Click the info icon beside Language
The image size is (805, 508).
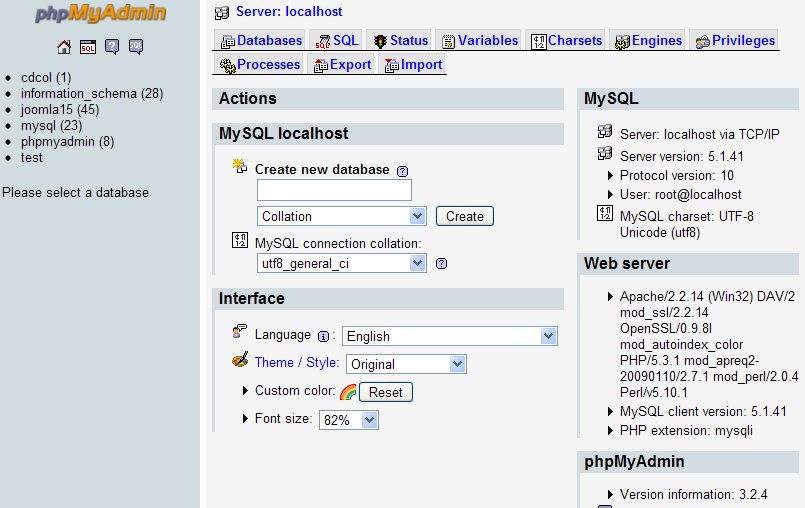[x=323, y=336]
